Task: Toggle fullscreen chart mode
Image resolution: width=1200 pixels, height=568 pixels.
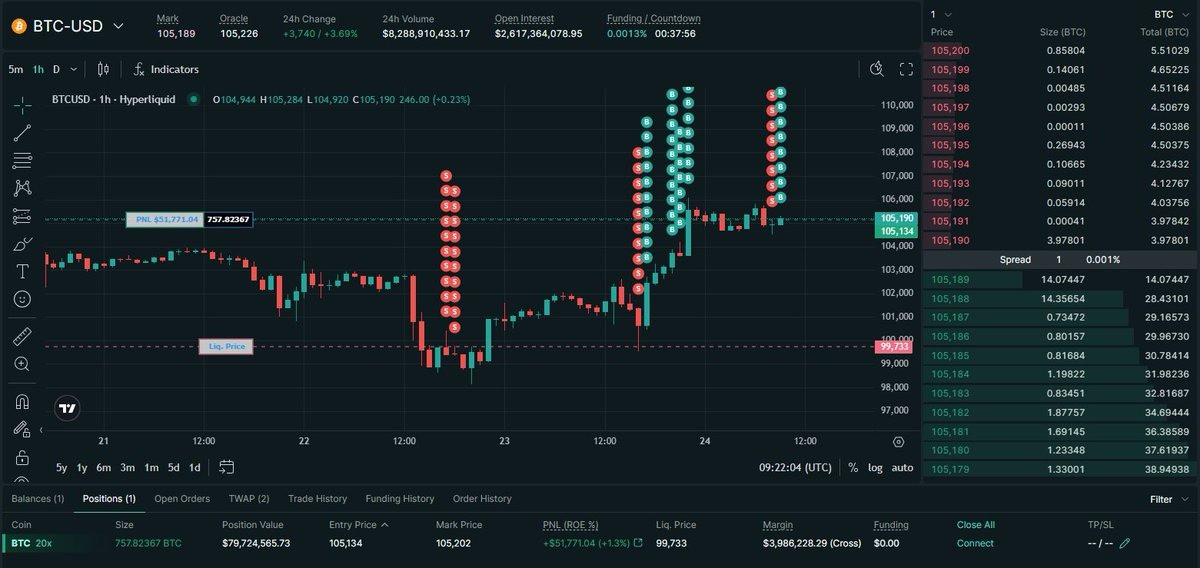Action: coord(906,69)
